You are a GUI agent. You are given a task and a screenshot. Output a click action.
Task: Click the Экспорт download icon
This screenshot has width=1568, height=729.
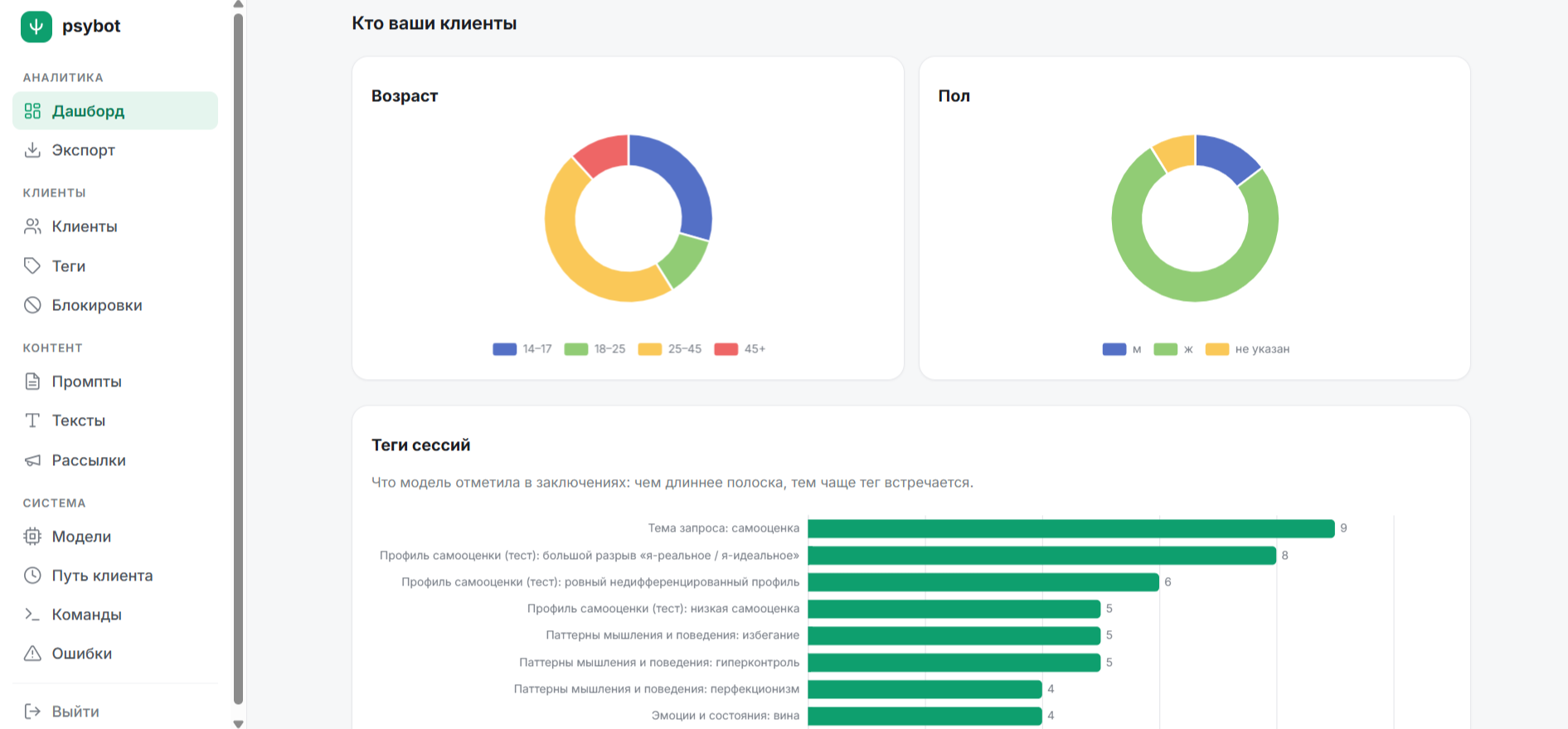(32, 150)
